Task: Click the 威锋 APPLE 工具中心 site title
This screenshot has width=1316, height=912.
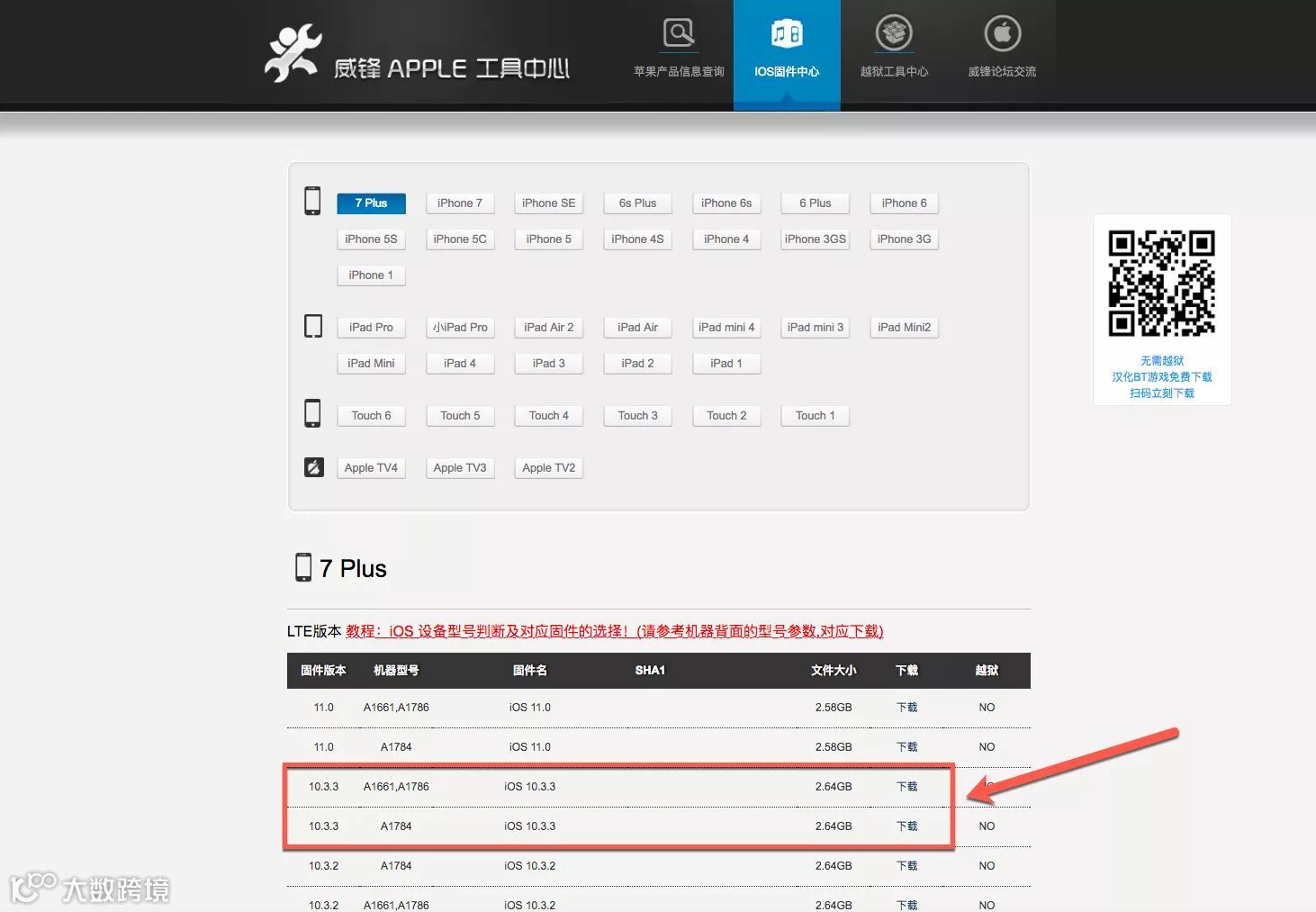Action: pos(451,68)
